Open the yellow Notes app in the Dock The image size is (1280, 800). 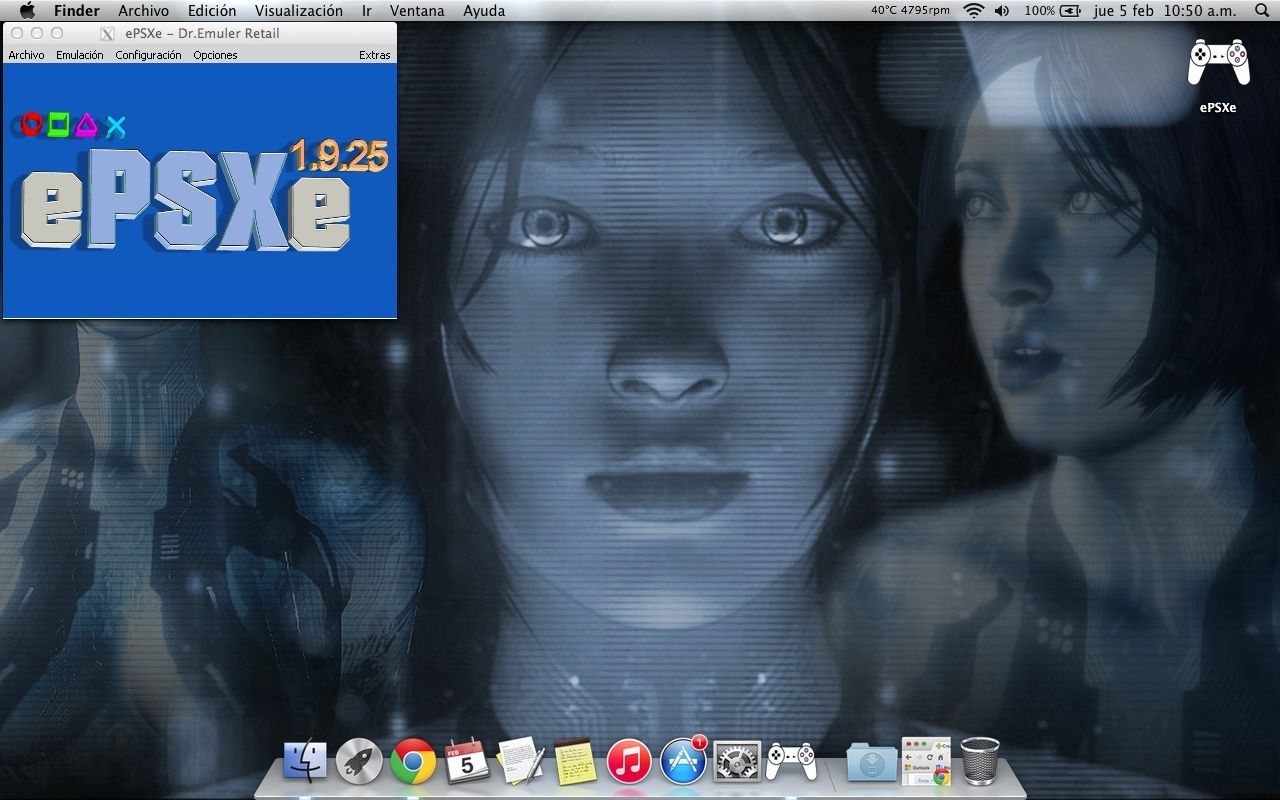(x=575, y=762)
